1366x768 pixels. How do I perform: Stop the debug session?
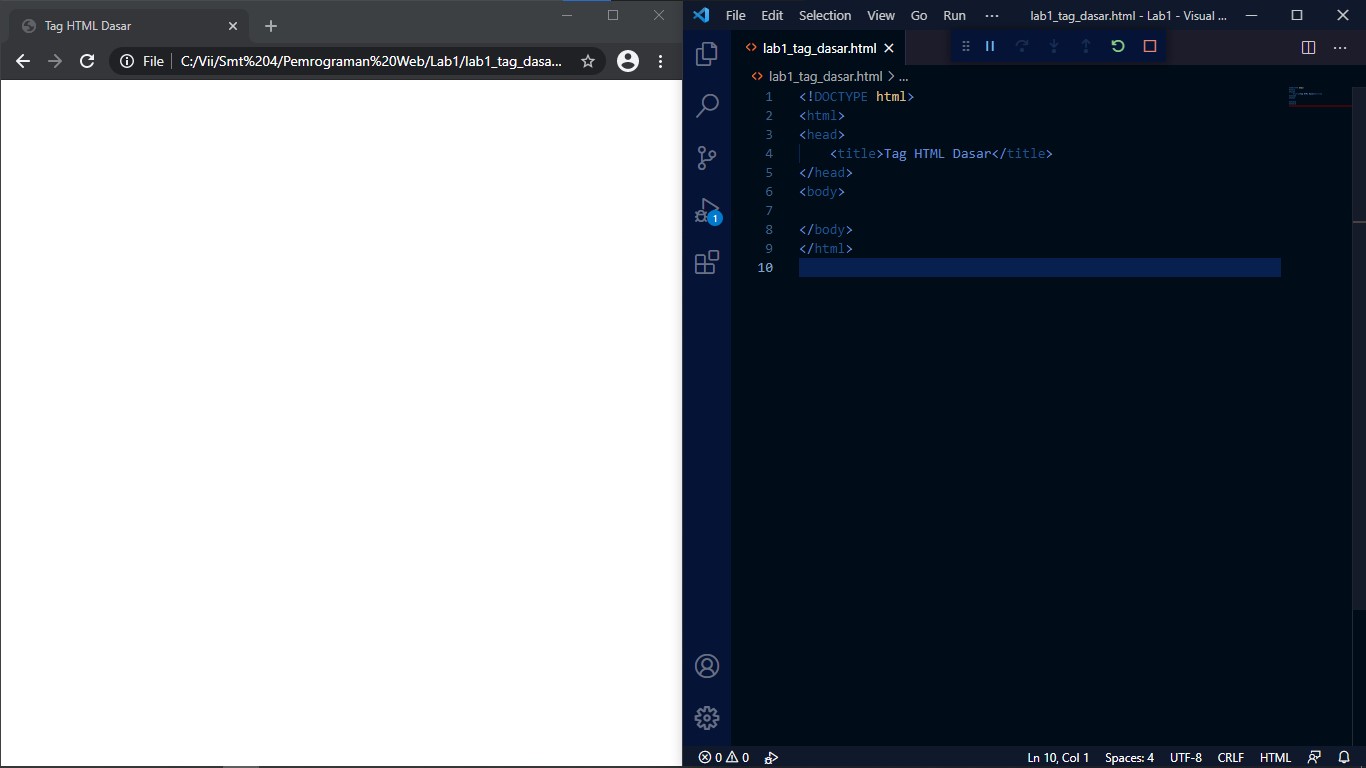click(1149, 45)
